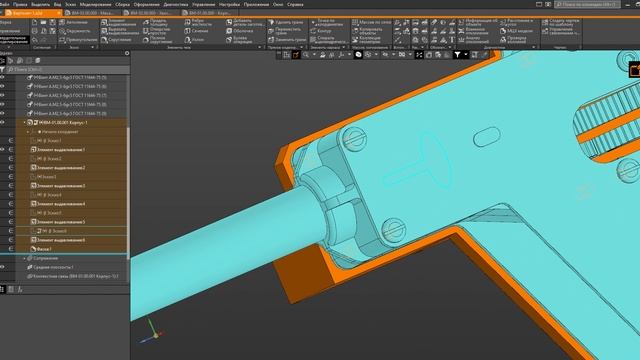Click Заменить грани button
The image size is (640, 360).
(x=287, y=40)
